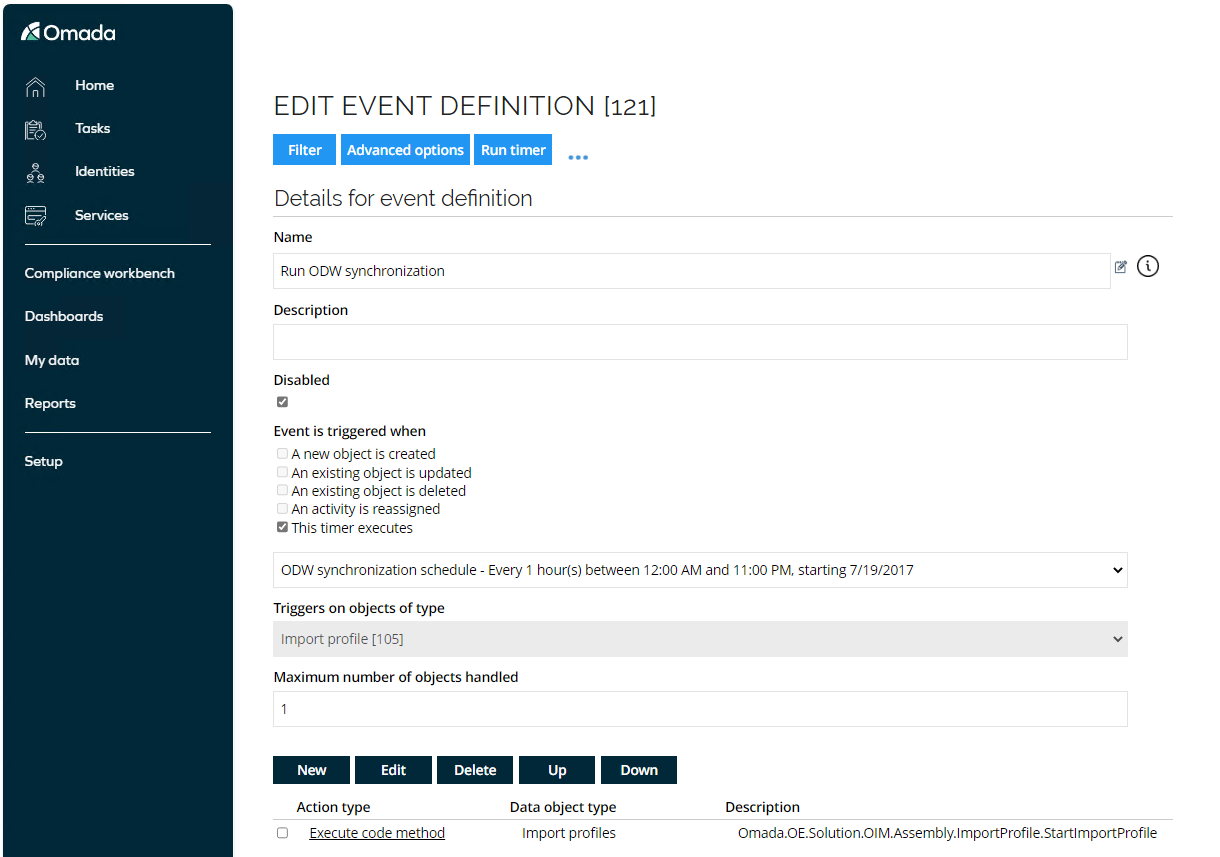Click the 'Data object type' column header
The image size is (1220, 857).
point(563,807)
